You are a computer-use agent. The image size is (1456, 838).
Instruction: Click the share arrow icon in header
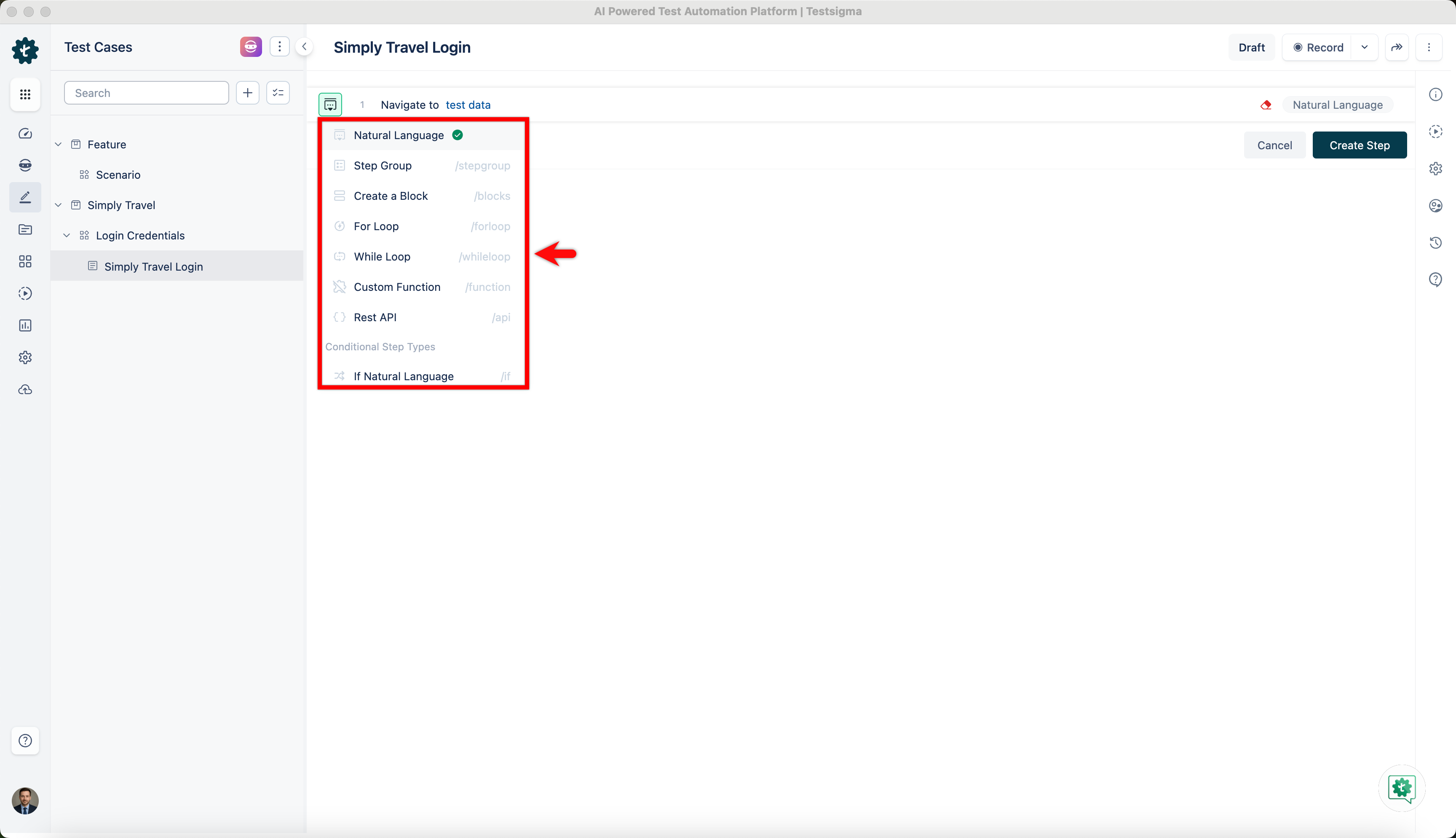[x=1397, y=47]
